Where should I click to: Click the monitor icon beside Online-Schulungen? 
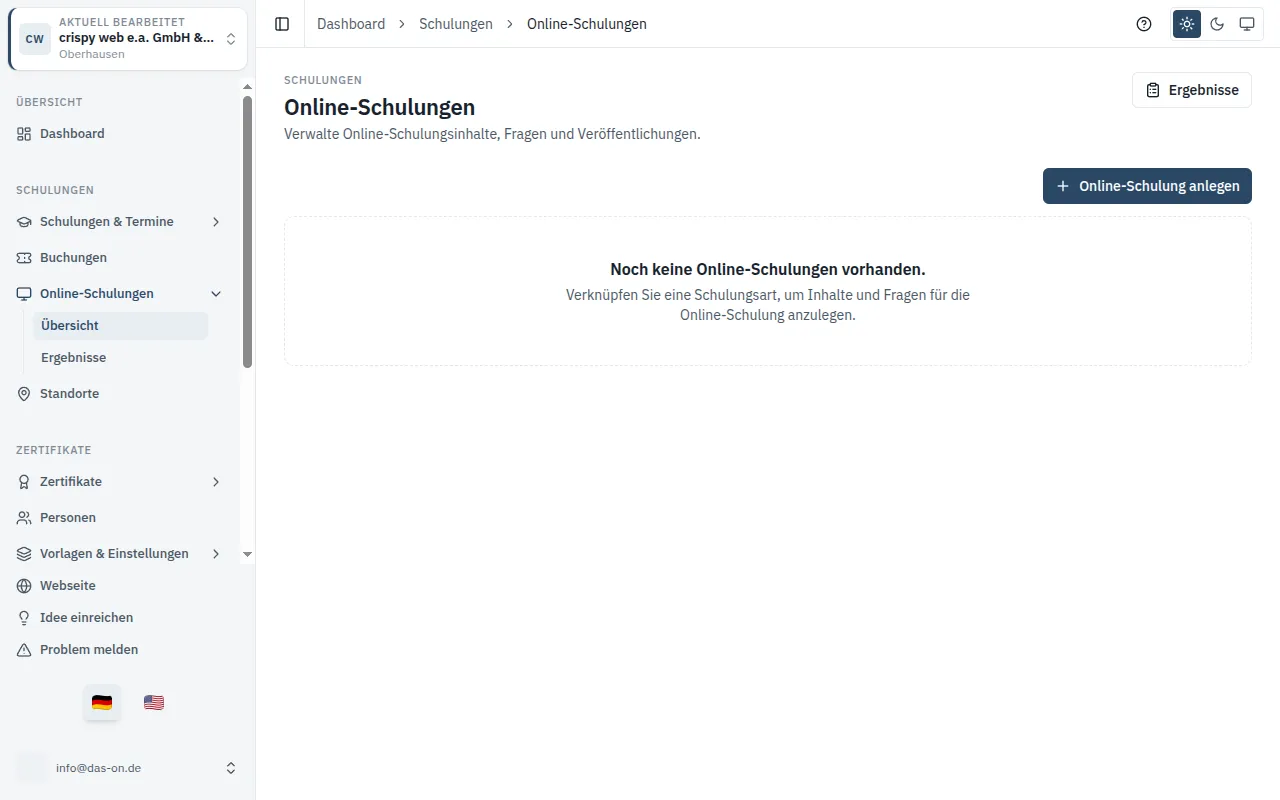[24, 294]
